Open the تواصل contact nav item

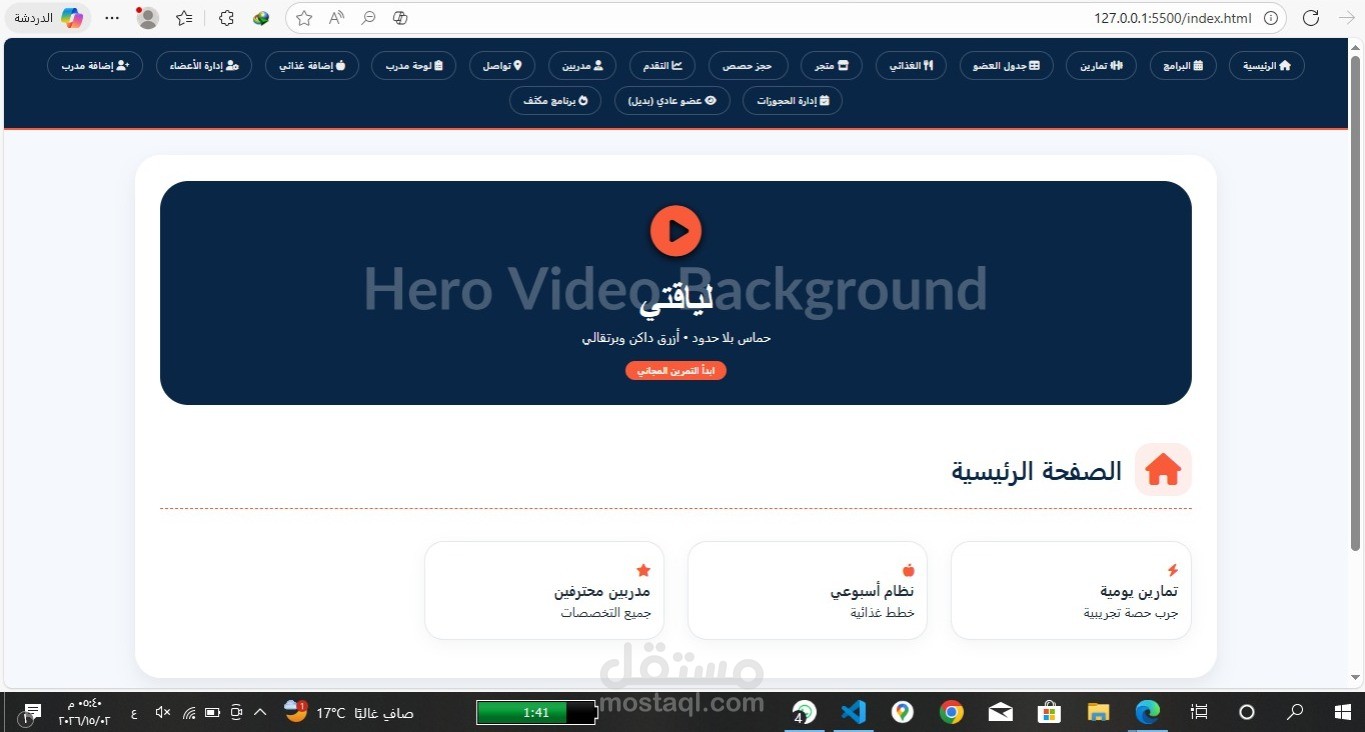tap(502, 65)
